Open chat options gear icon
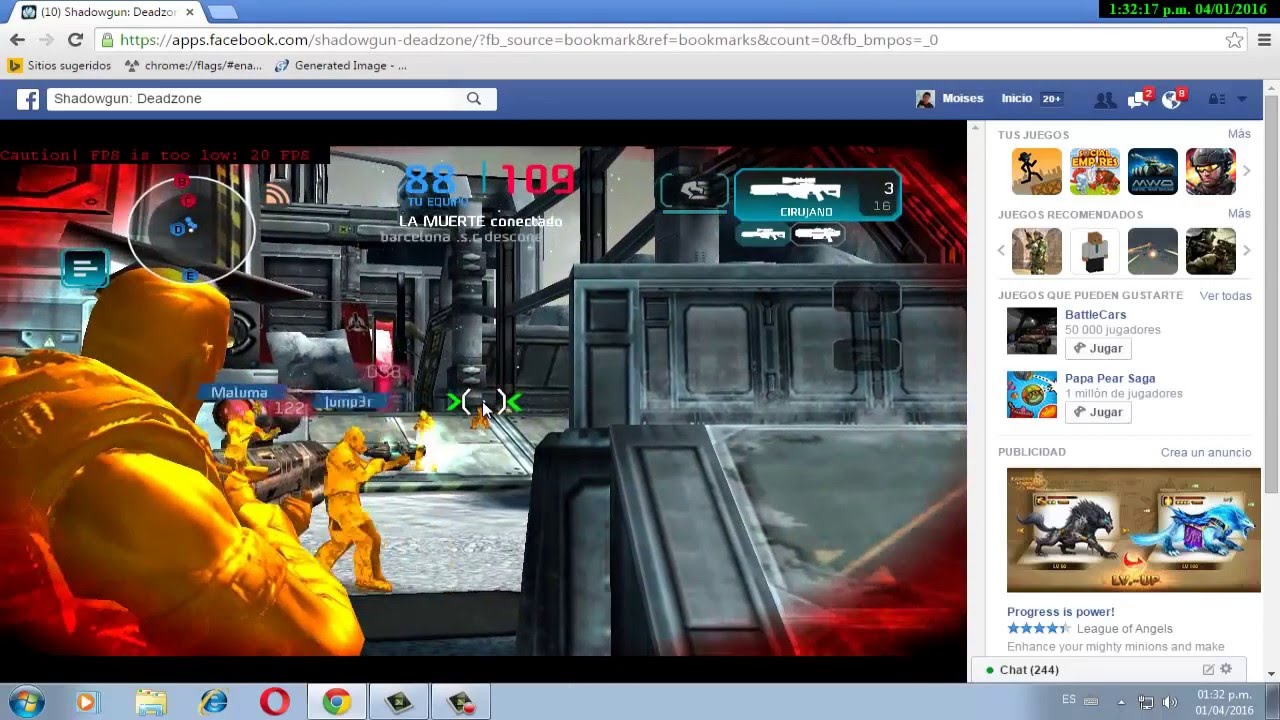The height and width of the screenshot is (720, 1280). coord(1226,670)
